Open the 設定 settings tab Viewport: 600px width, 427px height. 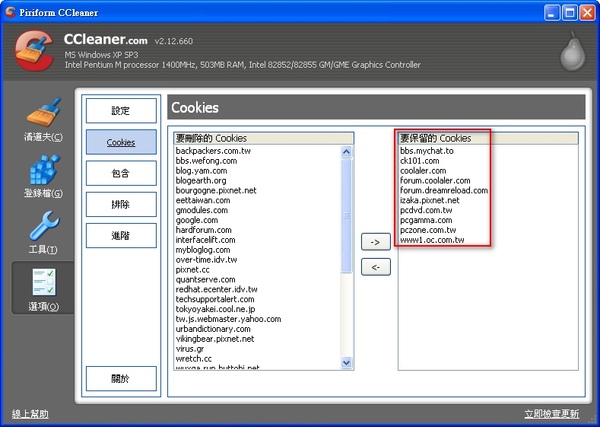[121, 111]
